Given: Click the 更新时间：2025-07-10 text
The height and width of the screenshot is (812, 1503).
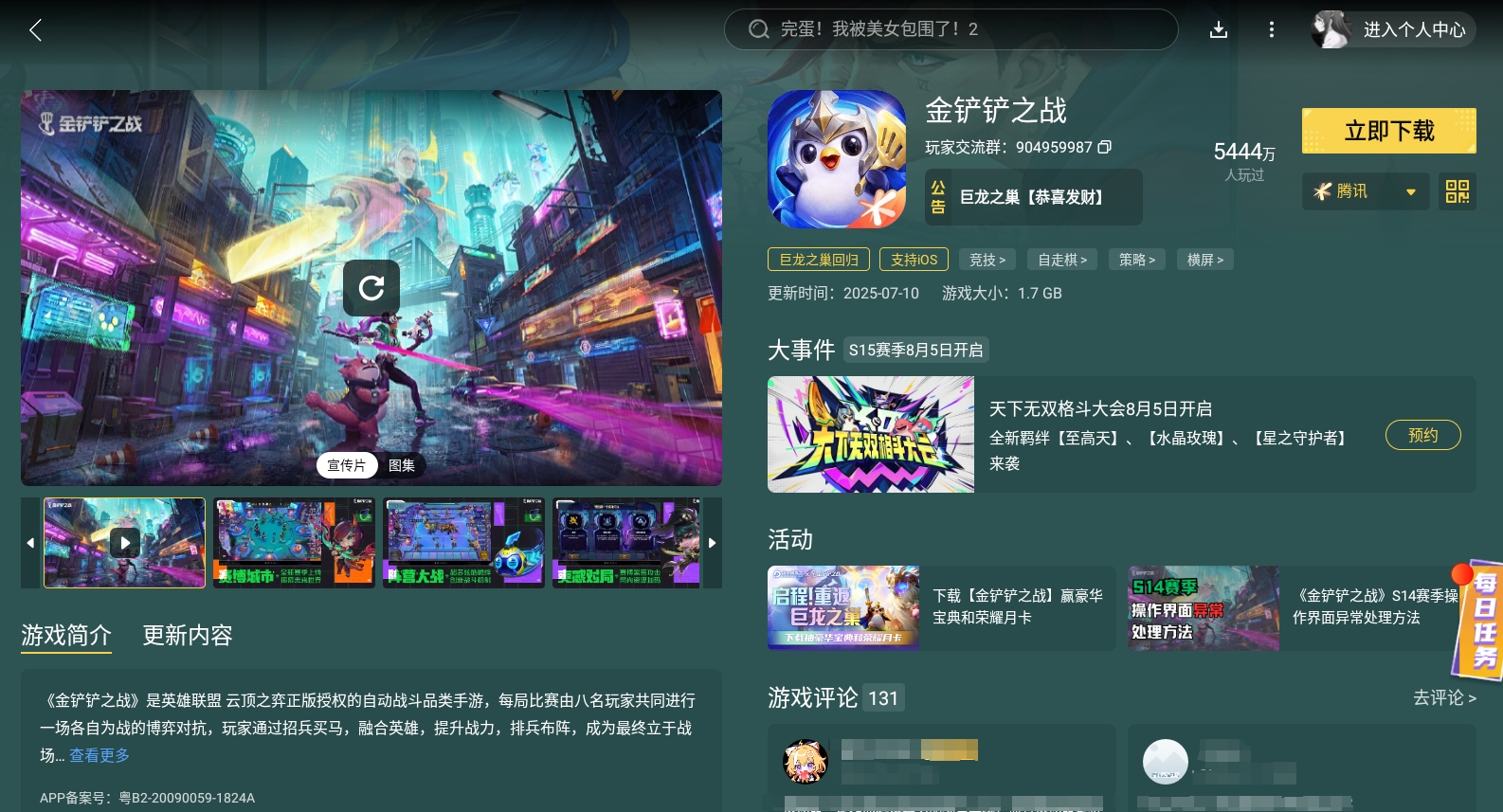Looking at the screenshot, I should coord(843,294).
